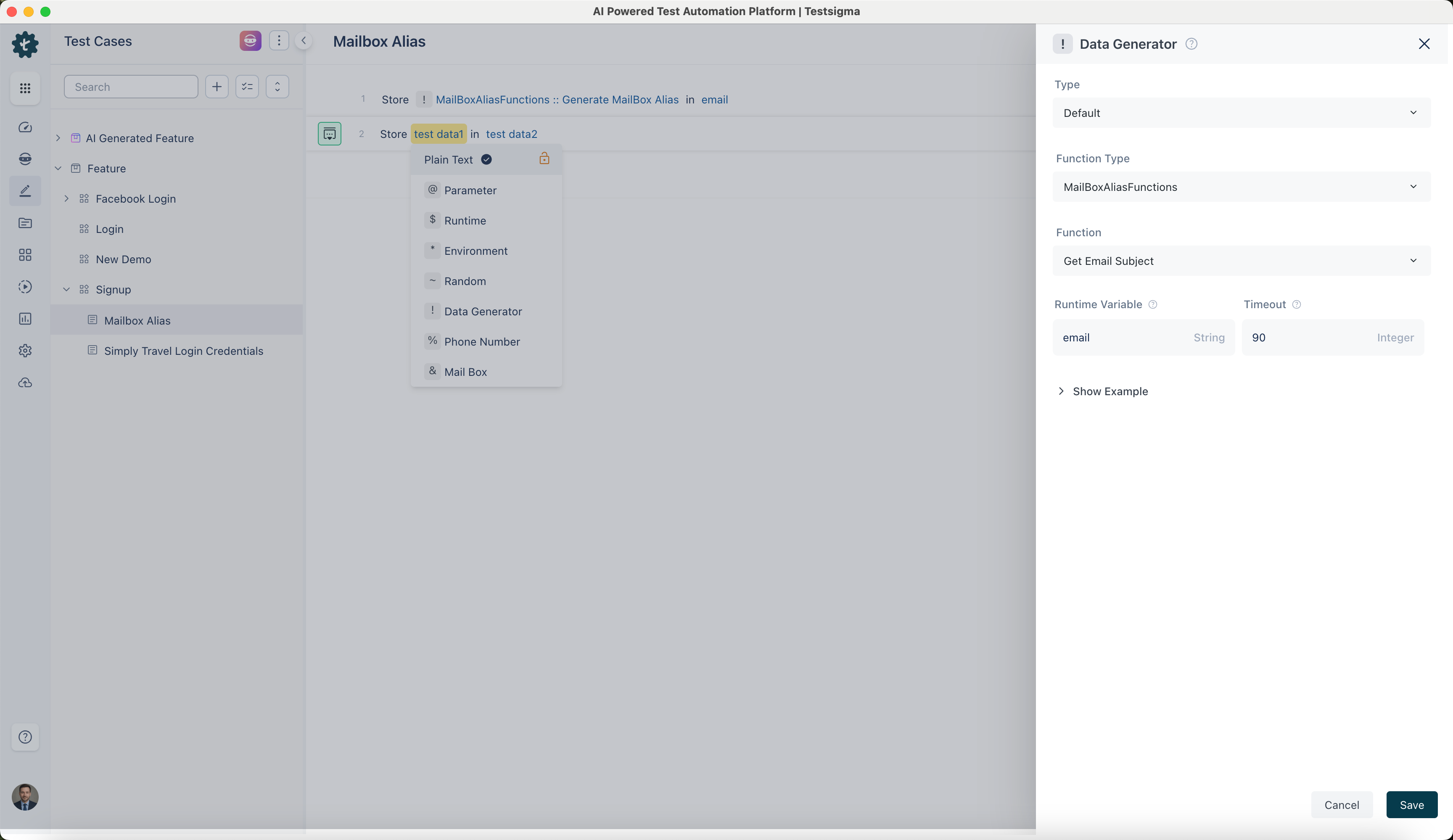Open the four-squares sidebar icon
1453x840 pixels.
coord(25,255)
